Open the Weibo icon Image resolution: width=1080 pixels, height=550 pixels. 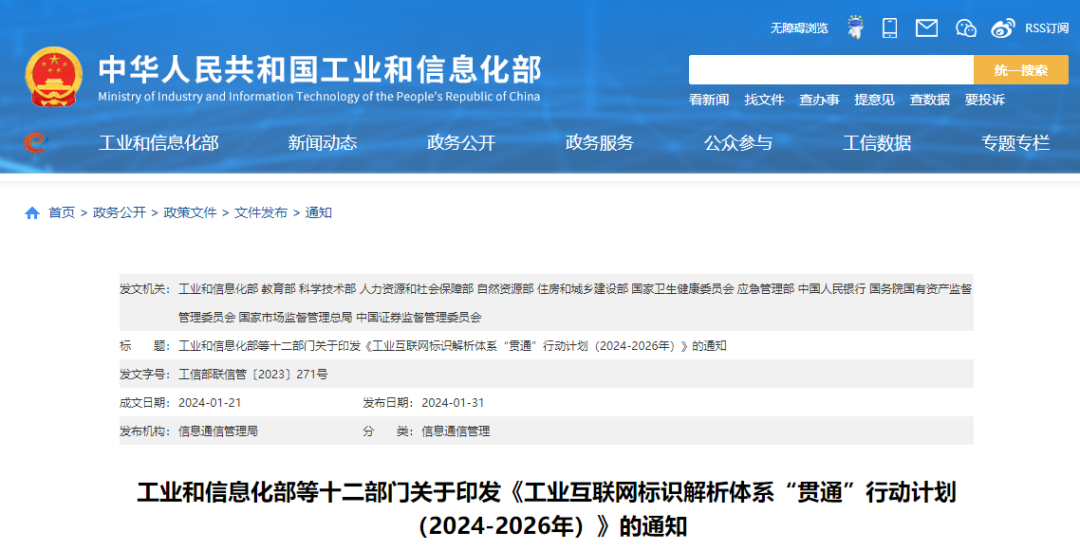(1003, 28)
